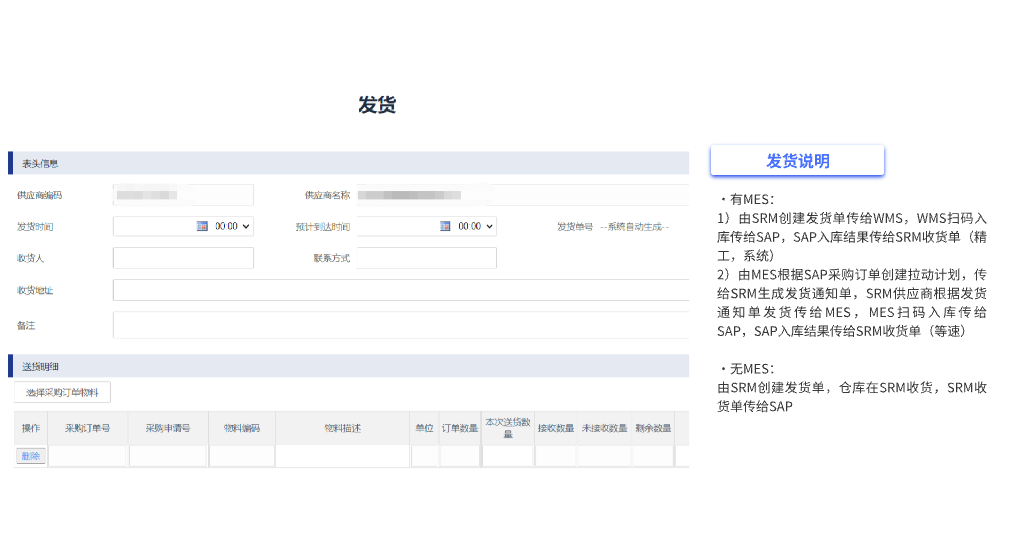Viewport: 1021px width, 560px height.
Task: Click the 发货时间 date input box
Action: tap(155, 226)
